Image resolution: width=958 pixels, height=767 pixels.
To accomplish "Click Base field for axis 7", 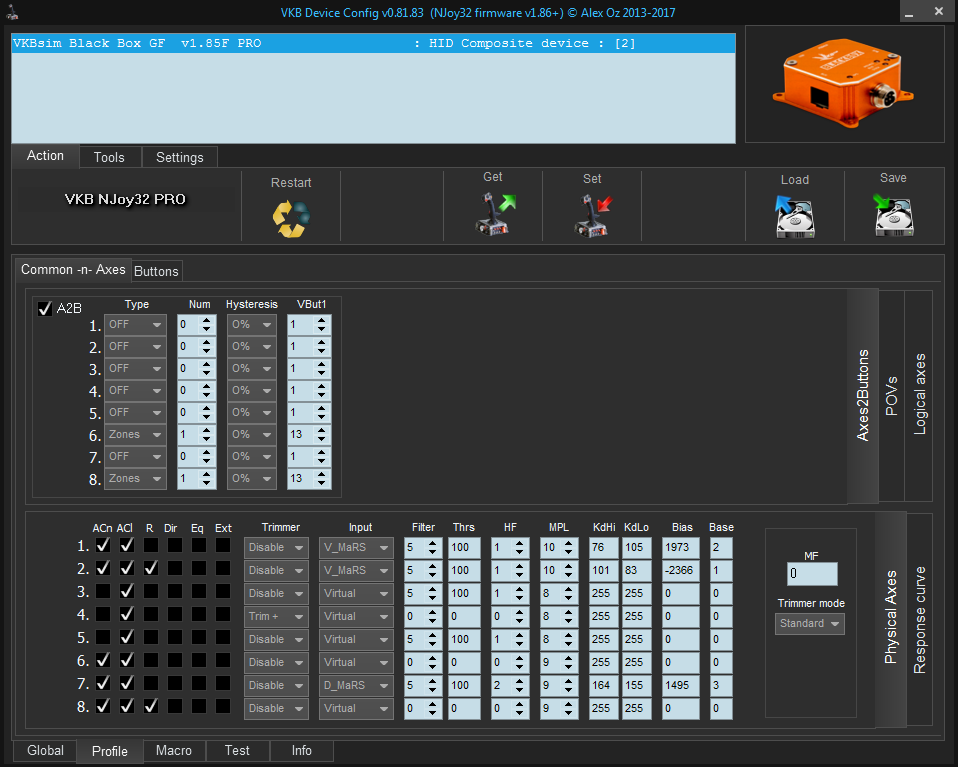I will click(x=721, y=686).
